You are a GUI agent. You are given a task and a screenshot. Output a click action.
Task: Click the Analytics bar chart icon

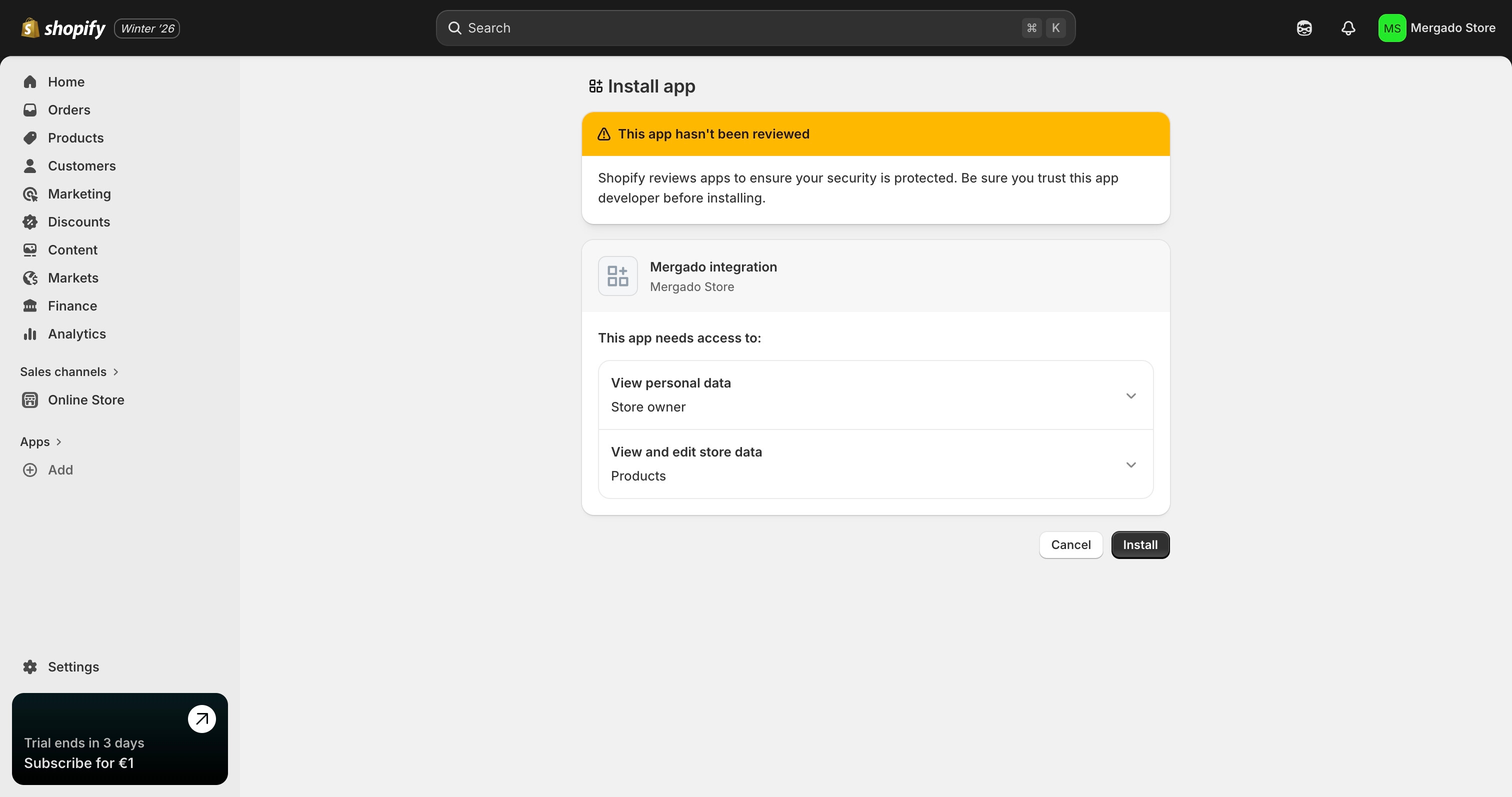click(30, 334)
